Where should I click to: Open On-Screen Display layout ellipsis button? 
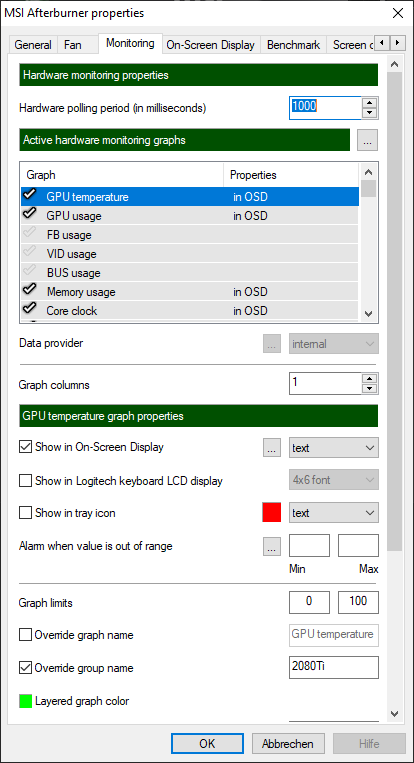(x=272, y=448)
